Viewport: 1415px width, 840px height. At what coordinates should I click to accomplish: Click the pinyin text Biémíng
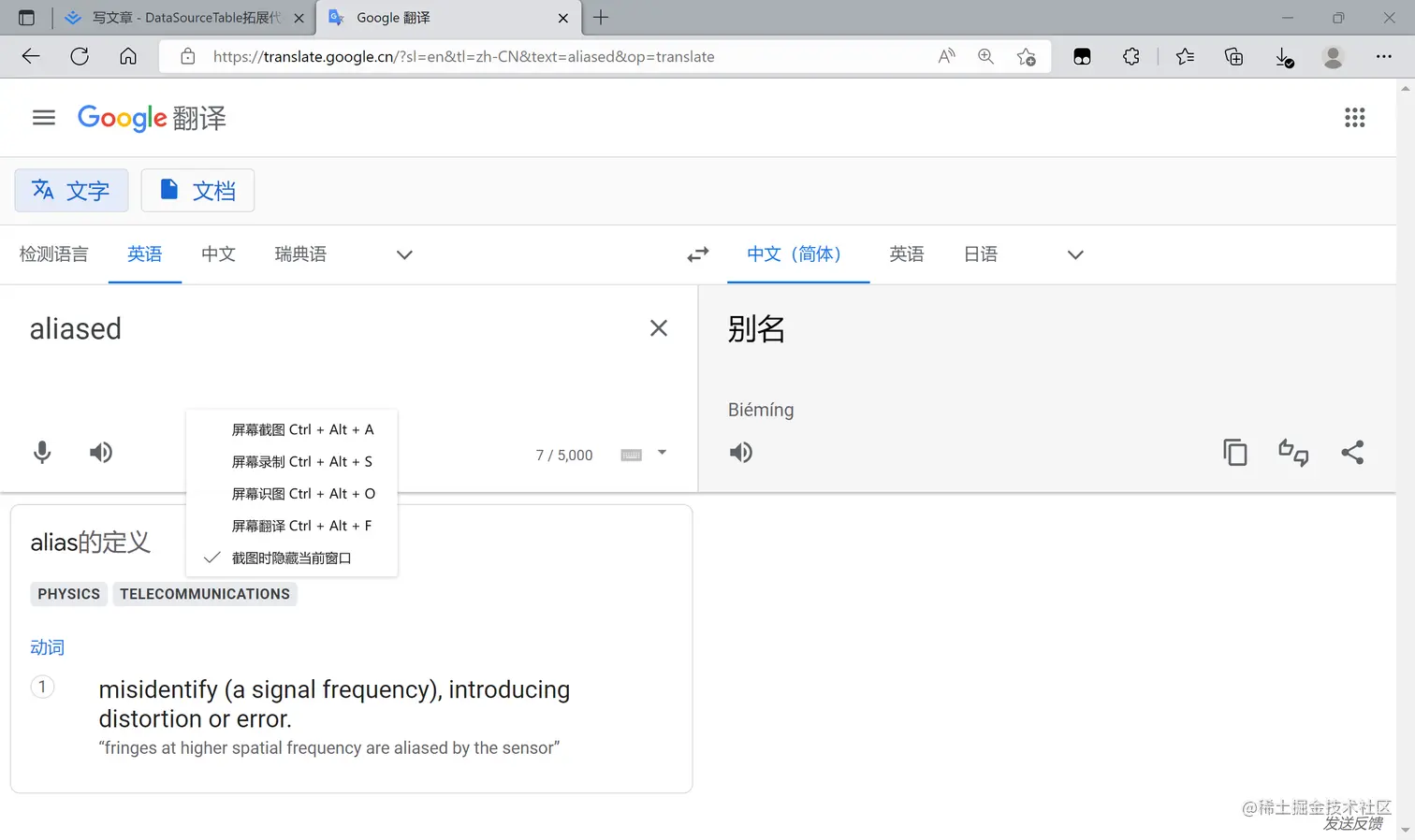point(761,410)
